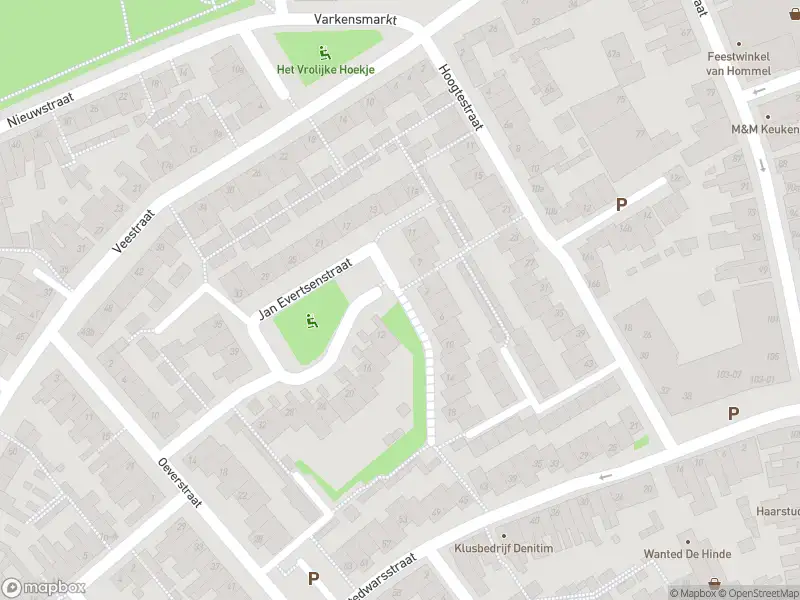Select the Klusbedrijf Denitim marker dot
800x600 pixels.
pyautogui.click(x=504, y=536)
